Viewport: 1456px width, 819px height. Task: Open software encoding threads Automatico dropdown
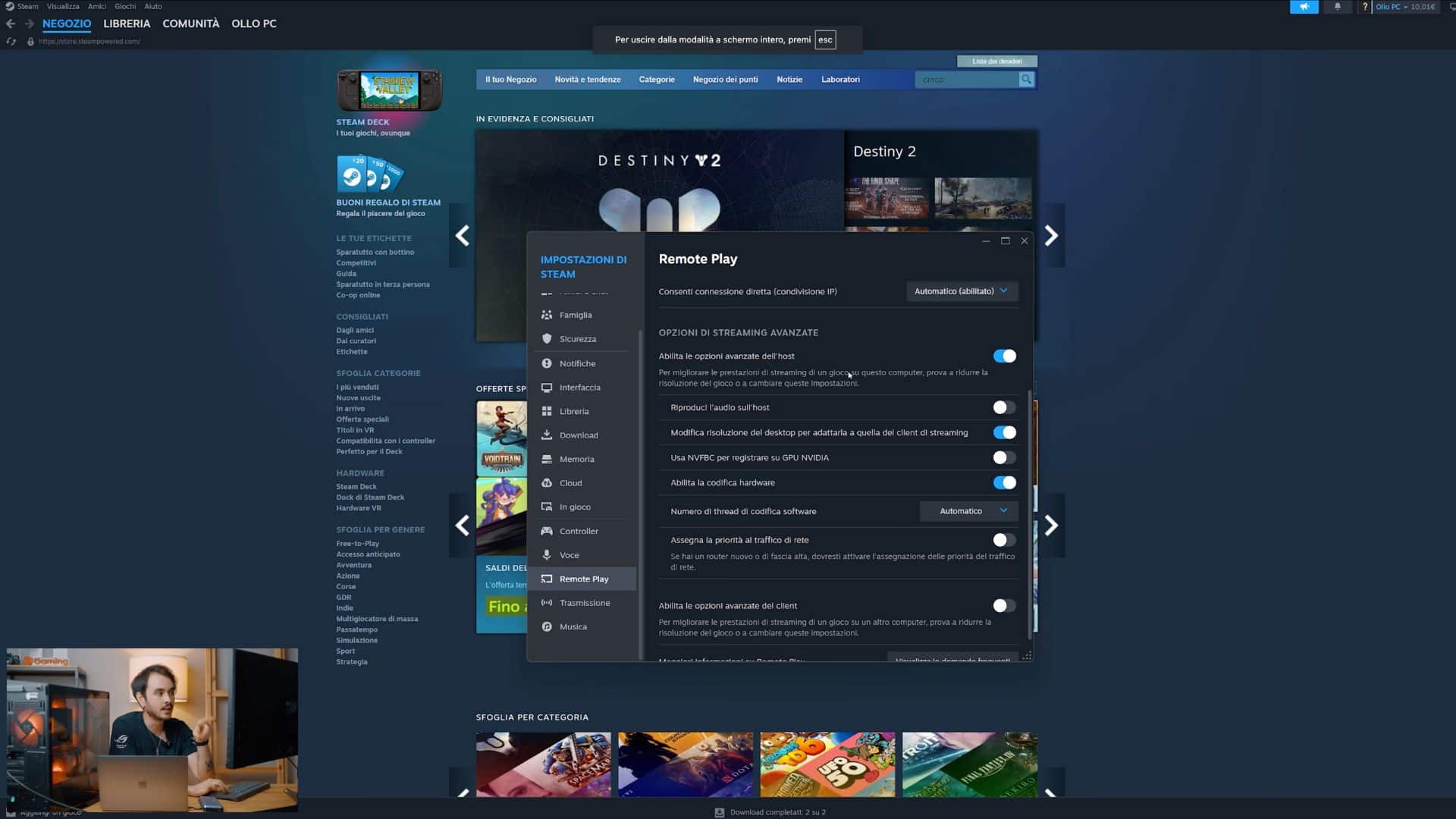pyautogui.click(x=968, y=511)
